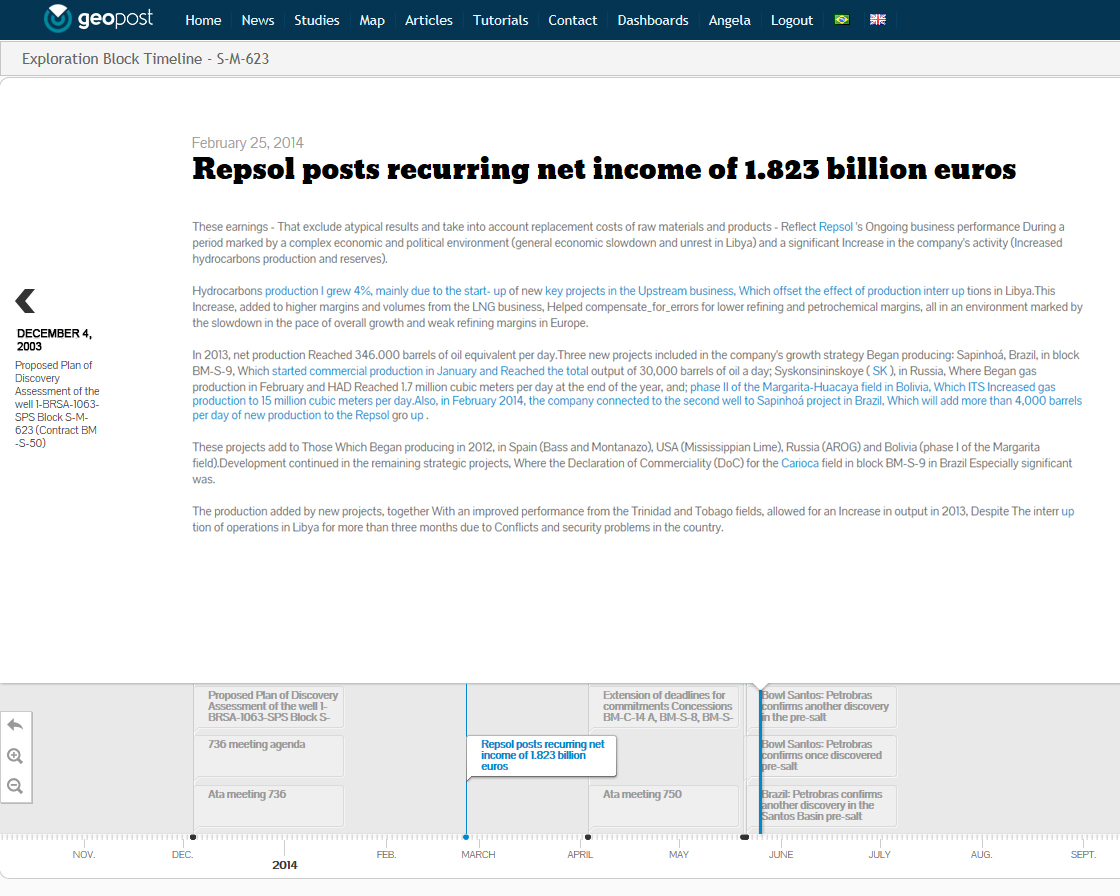Click the Repsol link in first paragraph
This screenshot has height=896, width=1120.
[836, 227]
